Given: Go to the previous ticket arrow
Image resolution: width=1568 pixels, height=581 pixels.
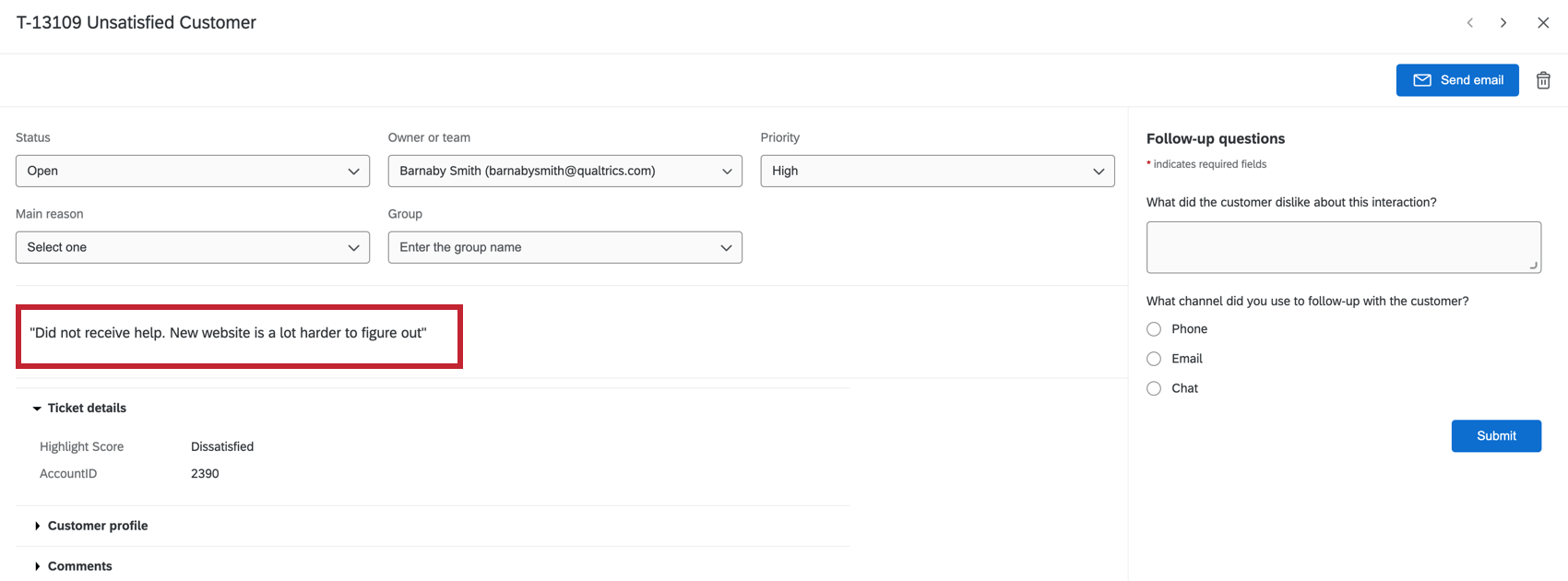Looking at the screenshot, I should click(x=1470, y=23).
